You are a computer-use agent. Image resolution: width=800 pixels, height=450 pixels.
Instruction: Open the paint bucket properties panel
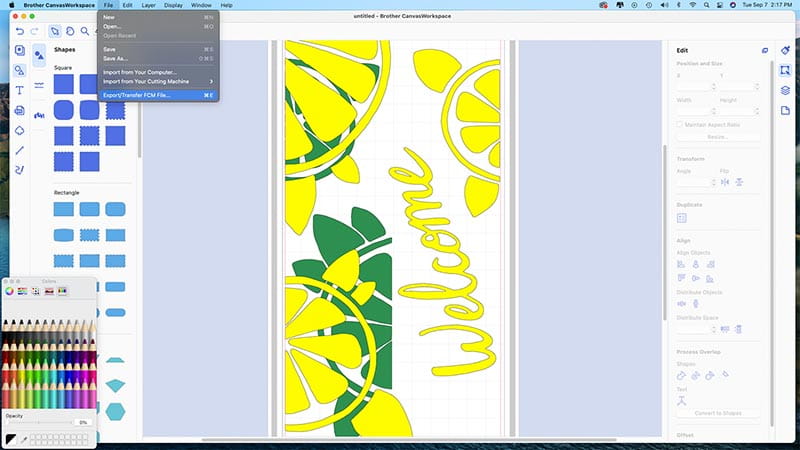coord(785,50)
